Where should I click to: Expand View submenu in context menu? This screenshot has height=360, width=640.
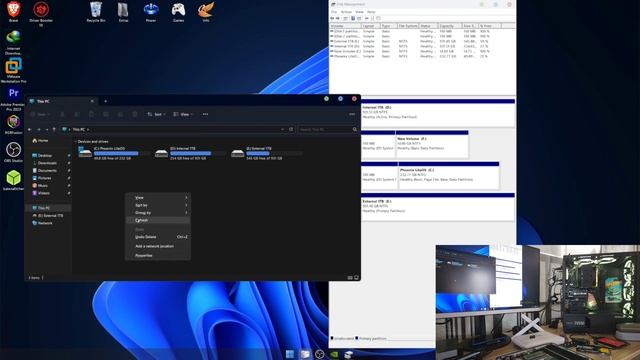(158, 198)
